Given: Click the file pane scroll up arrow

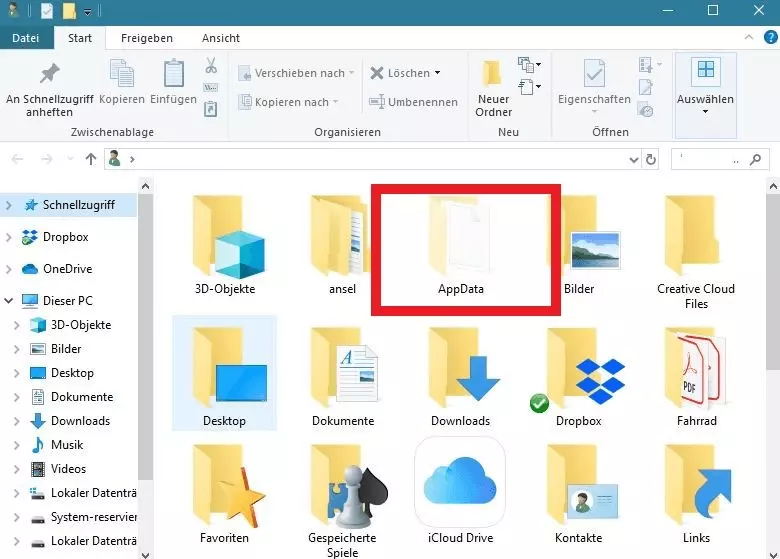Looking at the screenshot, I should (773, 186).
